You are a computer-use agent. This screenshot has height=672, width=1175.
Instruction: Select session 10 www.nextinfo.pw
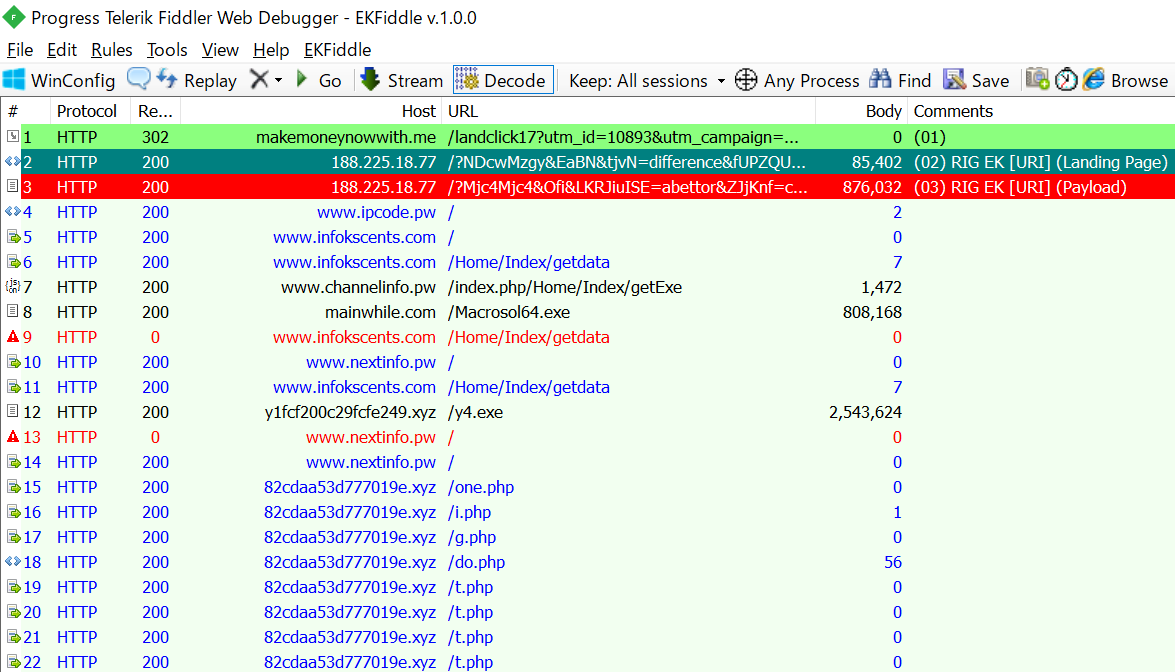coord(588,362)
